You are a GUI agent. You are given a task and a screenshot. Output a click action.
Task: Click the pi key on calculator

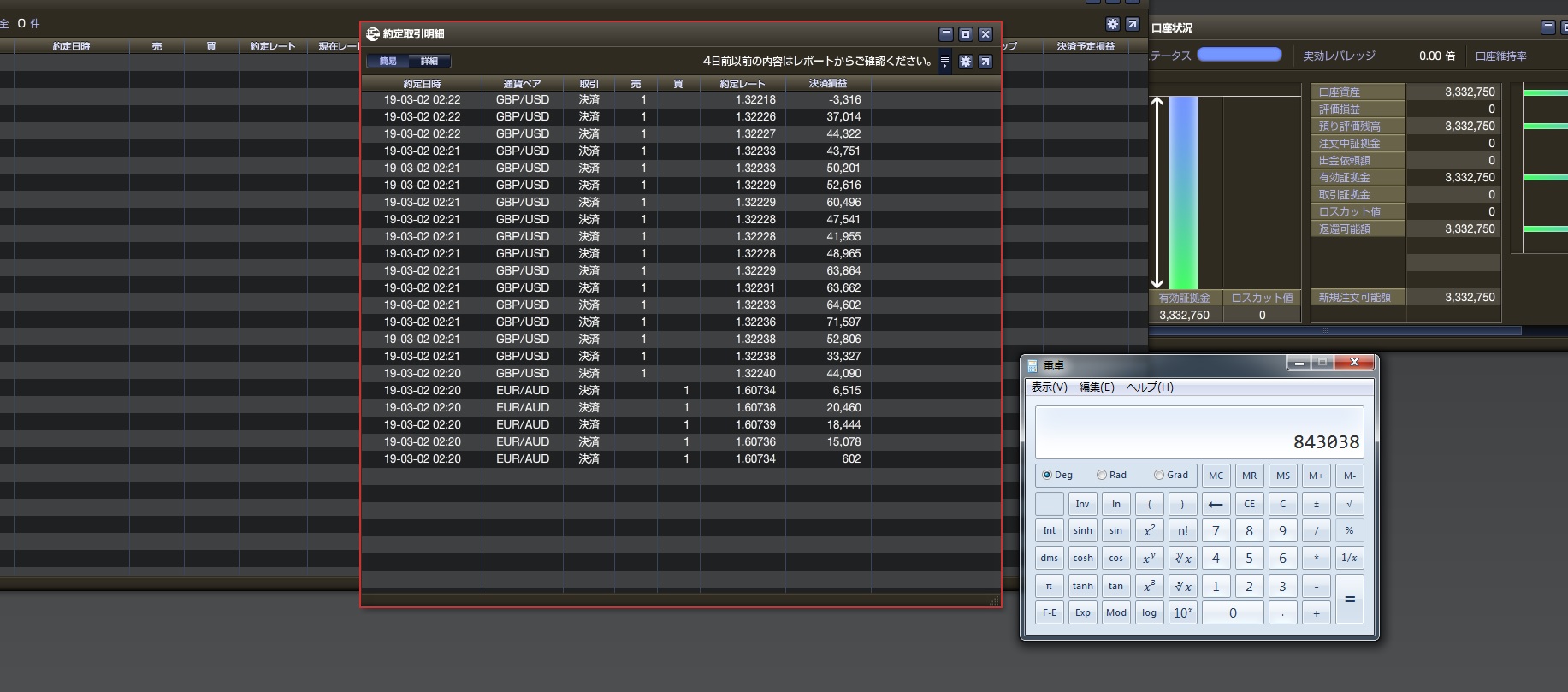click(1049, 586)
